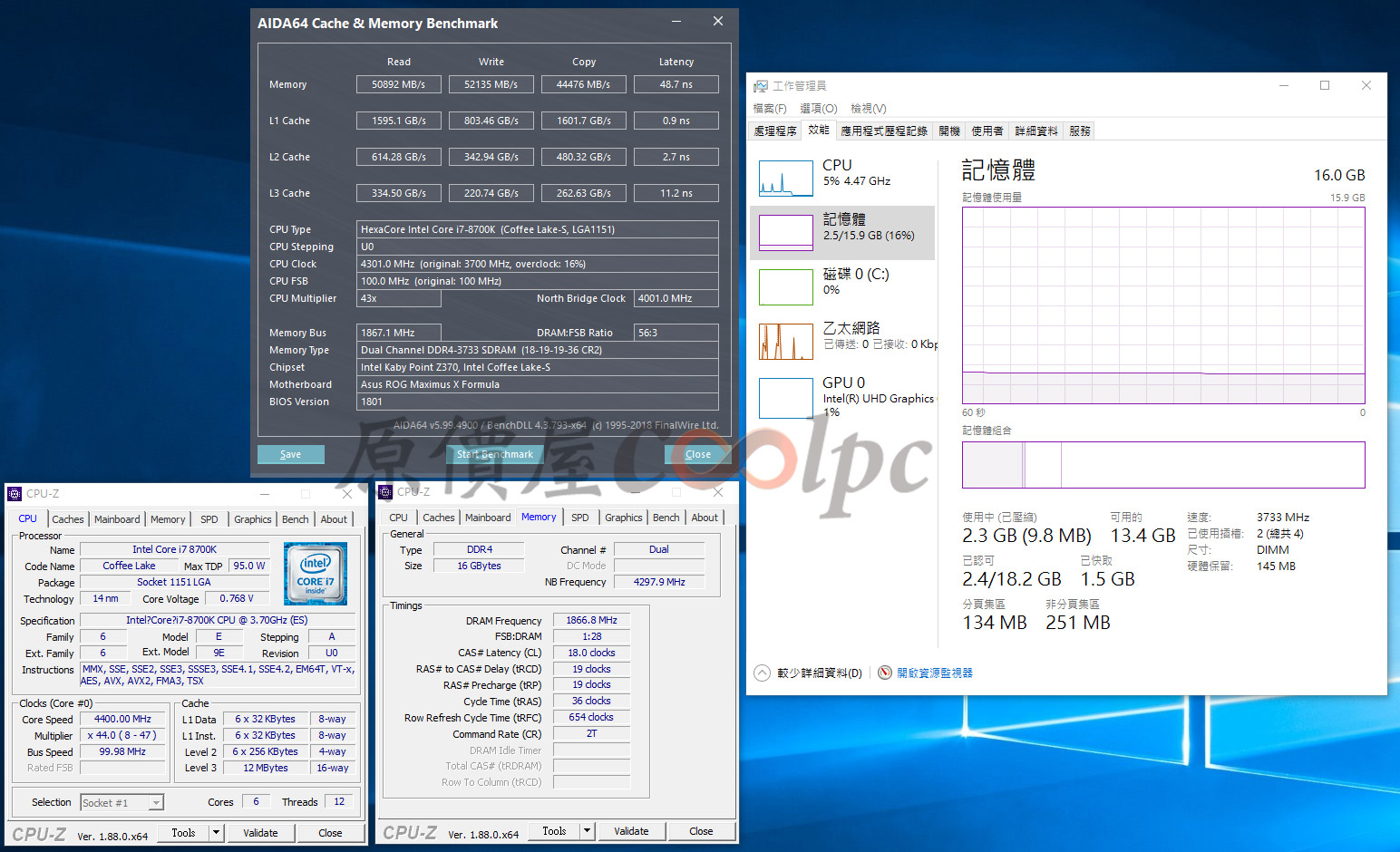
Task: Click Close button in AIDA64 benchmark window
Action: point(698,454)
